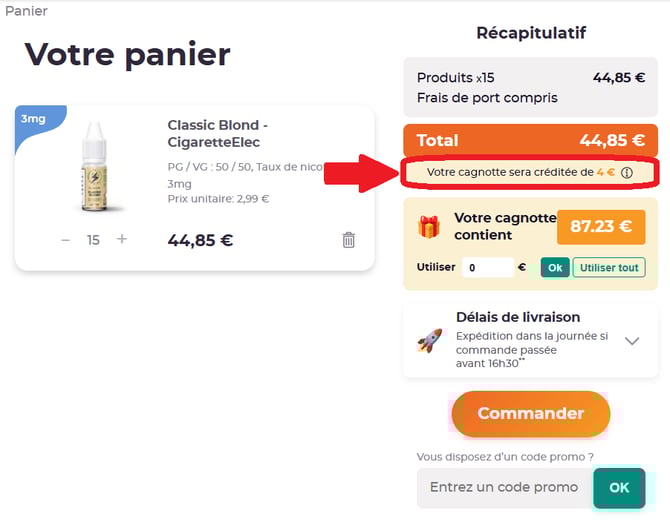Focus the Entrez un code promo field
The height and width of the screenshot is (525, 670).
pos(505,488)
